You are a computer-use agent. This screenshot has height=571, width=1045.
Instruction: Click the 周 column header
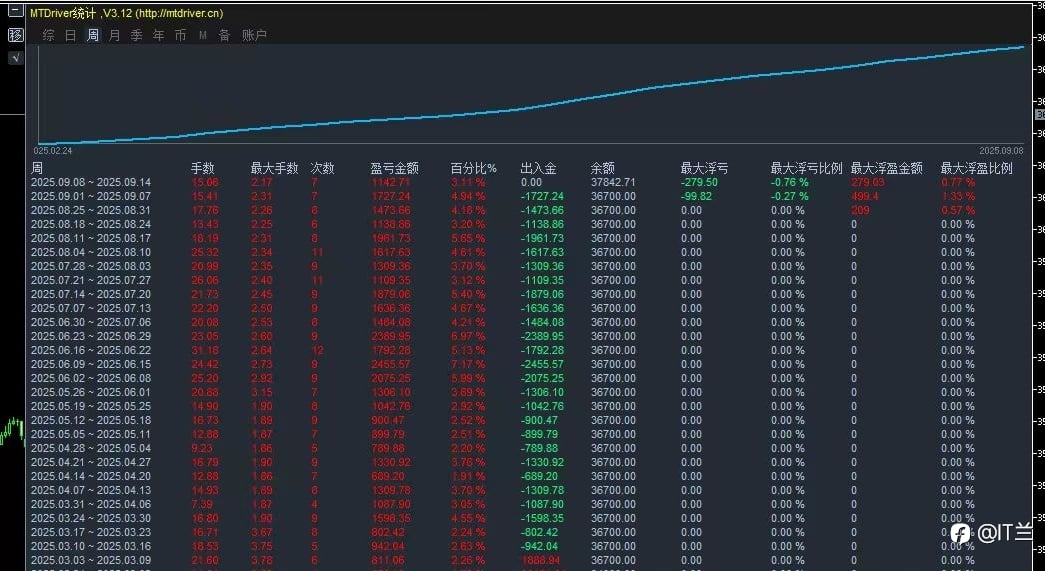coord(37,169)
